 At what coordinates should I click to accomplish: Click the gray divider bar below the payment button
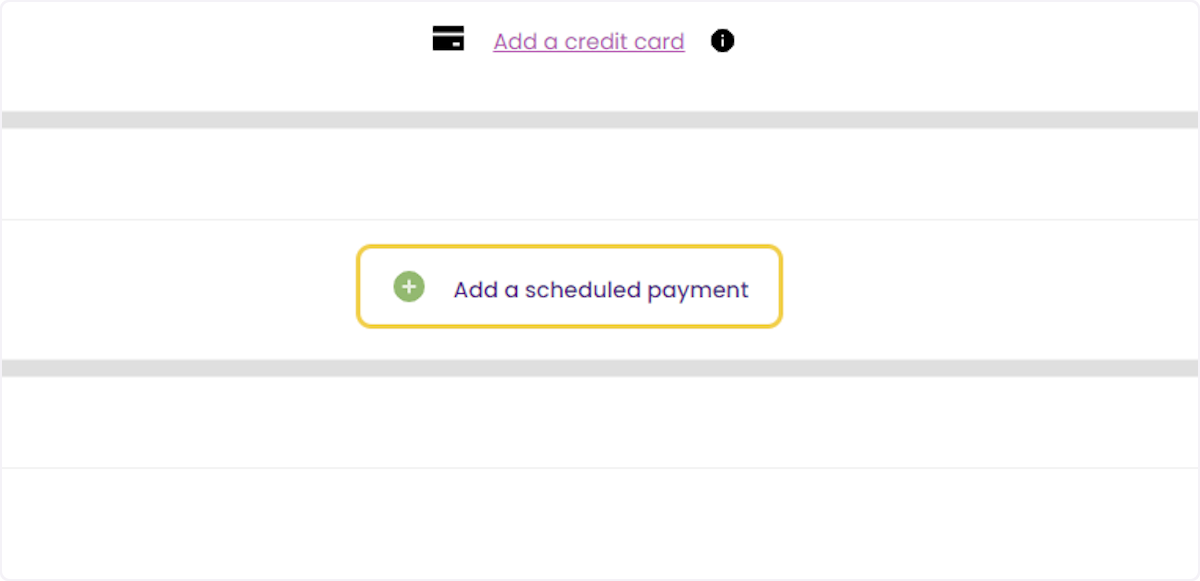[x=600, y=366]
